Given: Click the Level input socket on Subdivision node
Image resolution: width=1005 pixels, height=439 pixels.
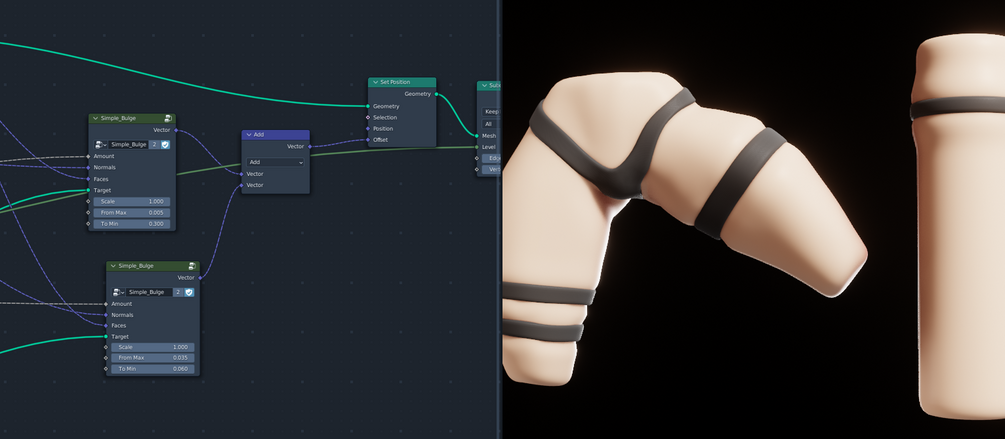Looking at the screenshot, I should 477,147.
